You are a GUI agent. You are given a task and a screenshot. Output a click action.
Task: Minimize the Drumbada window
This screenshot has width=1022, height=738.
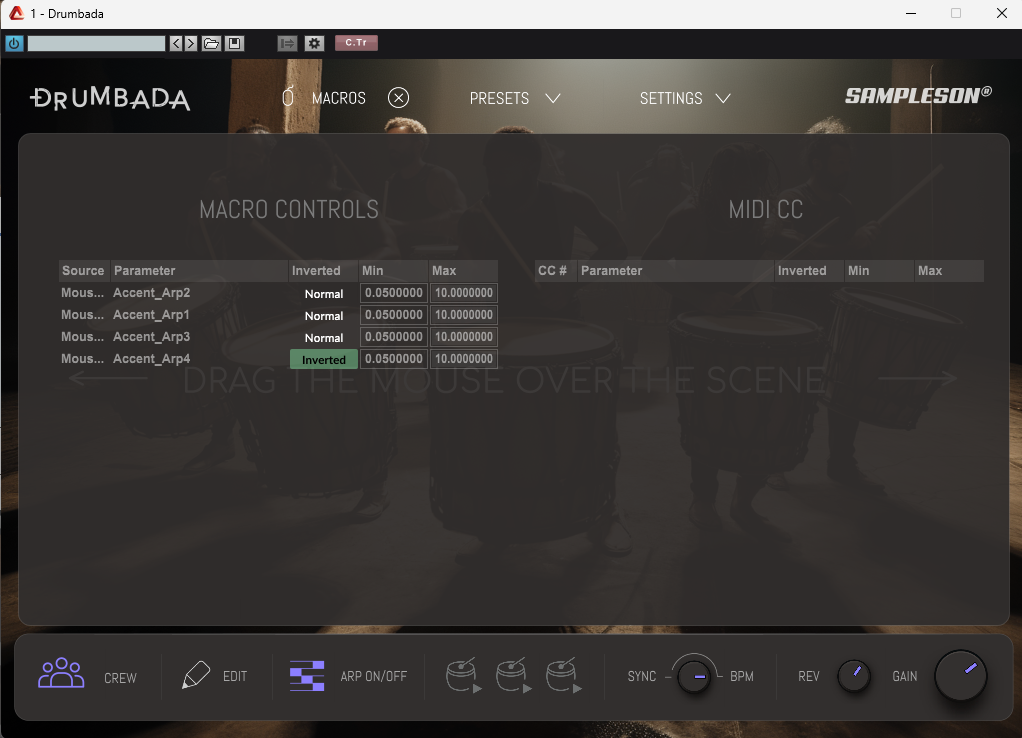click(911, 13)
